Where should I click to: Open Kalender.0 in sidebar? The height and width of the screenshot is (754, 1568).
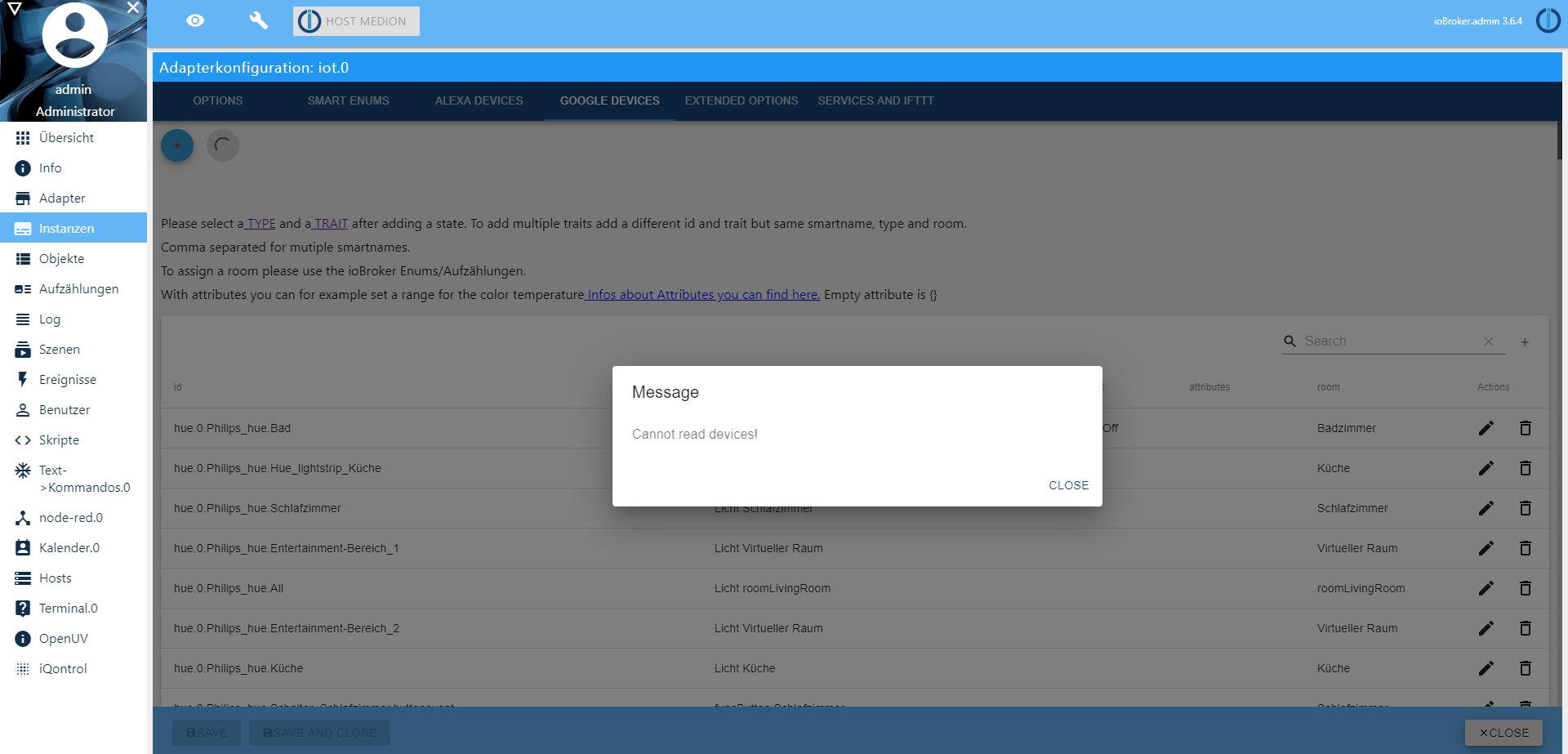73,547
